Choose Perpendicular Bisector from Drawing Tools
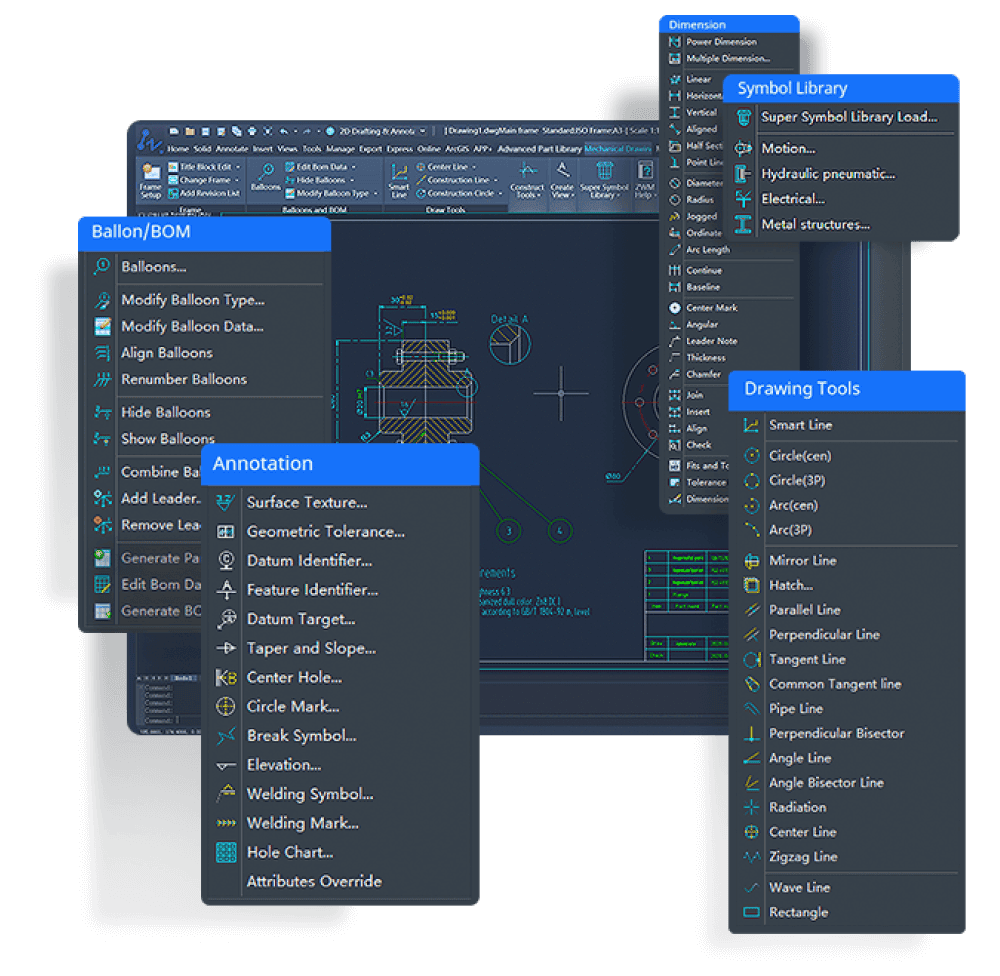This screenshot has height=976, width=1000. [836, 733]
